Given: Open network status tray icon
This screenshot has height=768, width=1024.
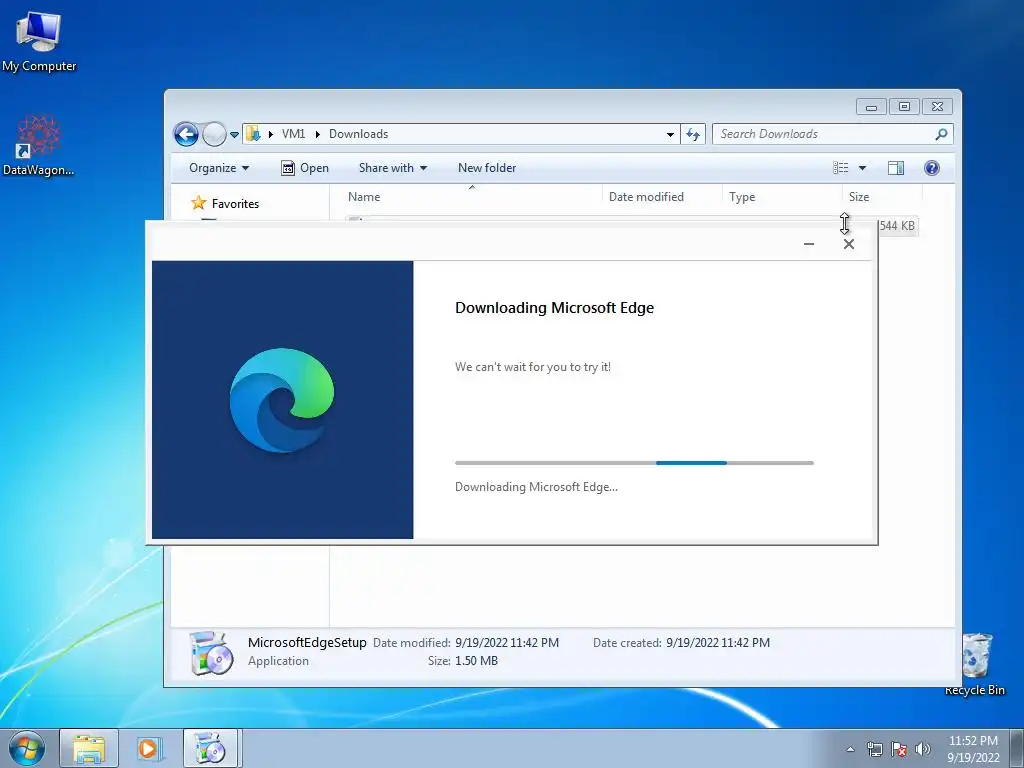Looking at the screenshot, I should coord(874,749).
